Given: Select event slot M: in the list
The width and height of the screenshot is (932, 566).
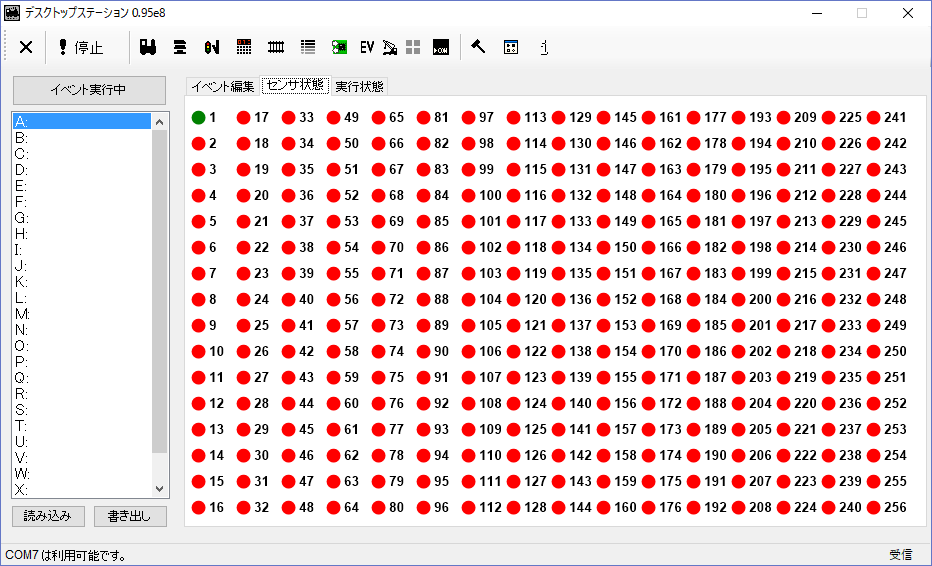Looking at the screenshot, I should click(x=82, y=314).
